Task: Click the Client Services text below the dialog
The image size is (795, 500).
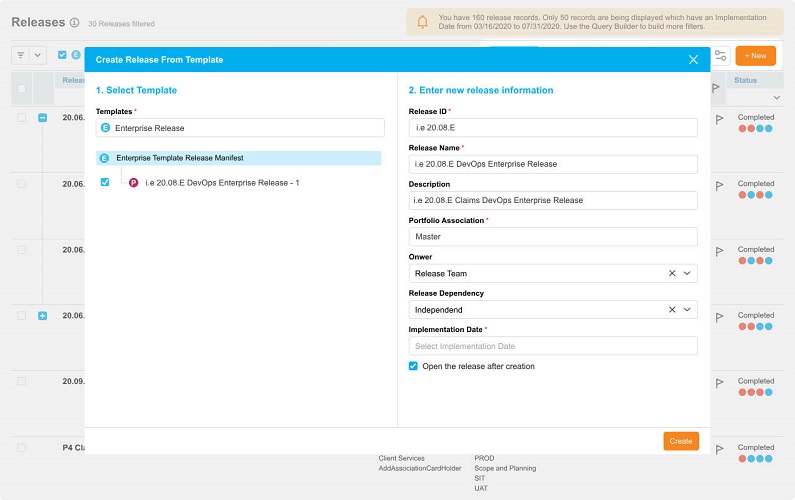Action: click(402, 458)
